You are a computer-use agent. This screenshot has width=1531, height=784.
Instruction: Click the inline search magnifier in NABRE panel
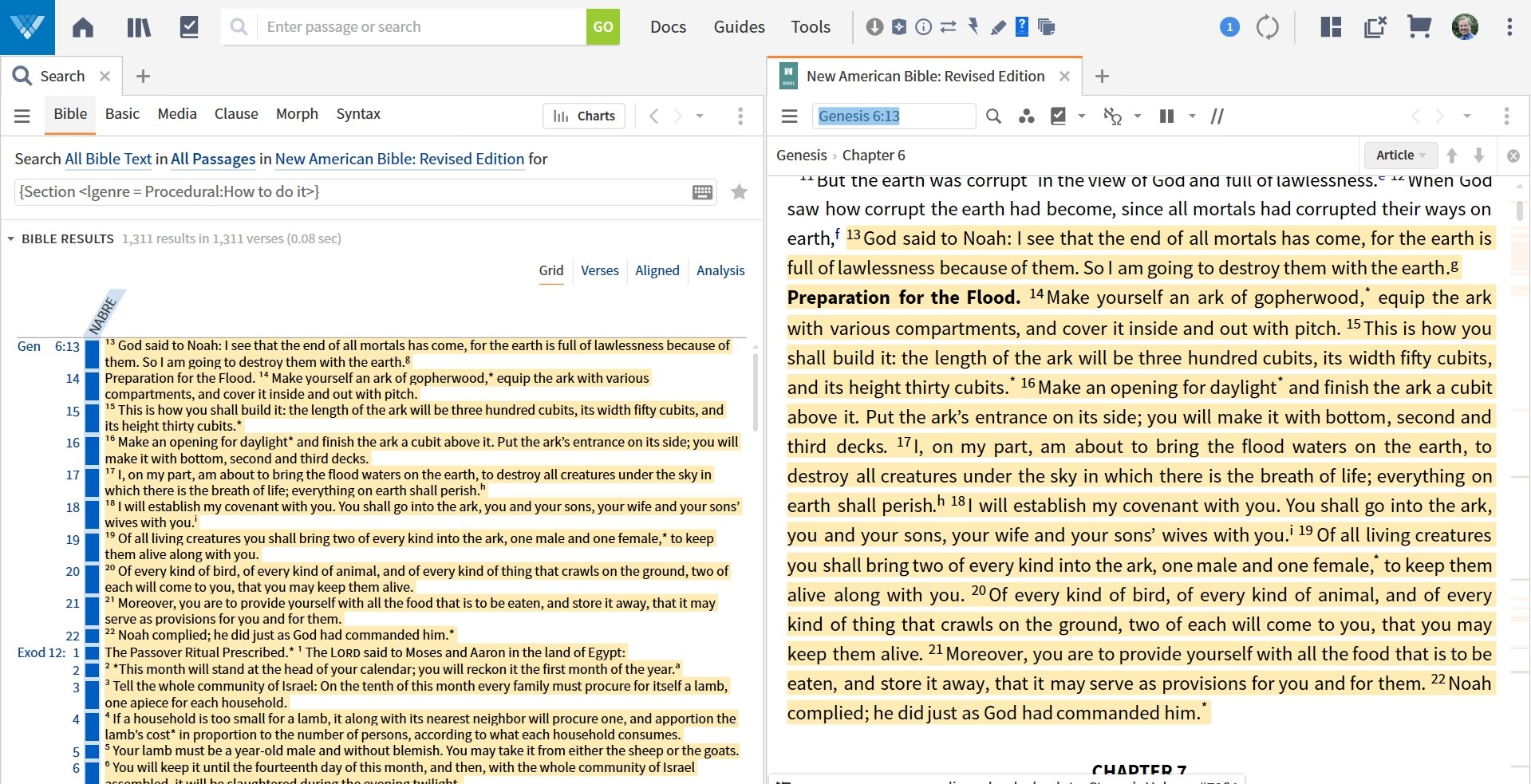[993, 116]
